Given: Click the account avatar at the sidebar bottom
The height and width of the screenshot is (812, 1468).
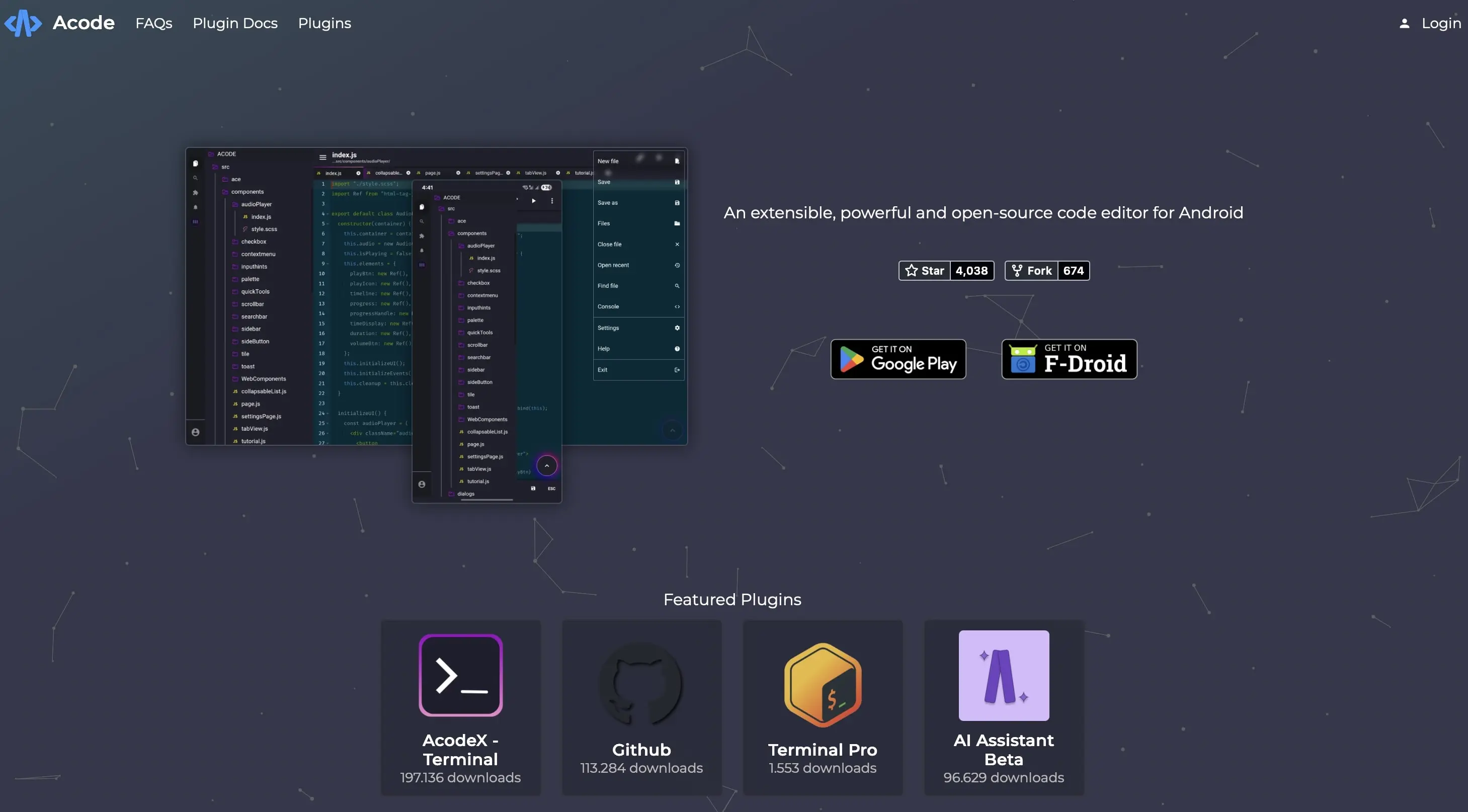Looking at the screenshot, I should click(196, 432).
